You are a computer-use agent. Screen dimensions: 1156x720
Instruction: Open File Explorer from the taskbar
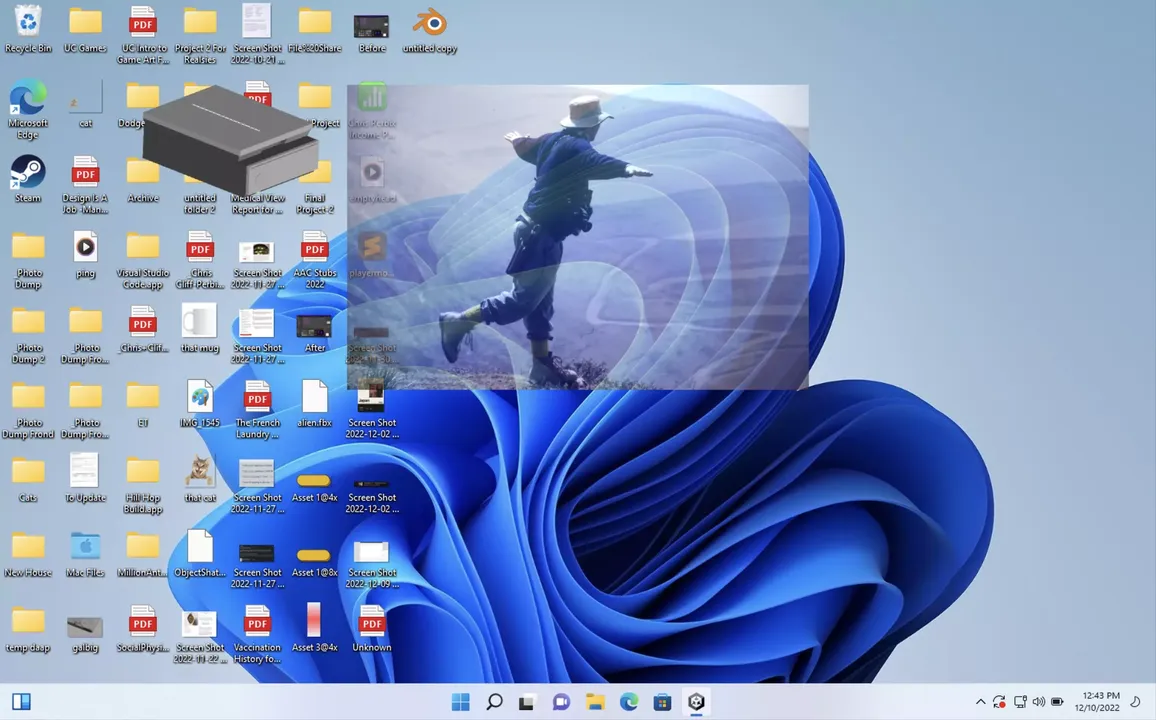tap(595, 702)
